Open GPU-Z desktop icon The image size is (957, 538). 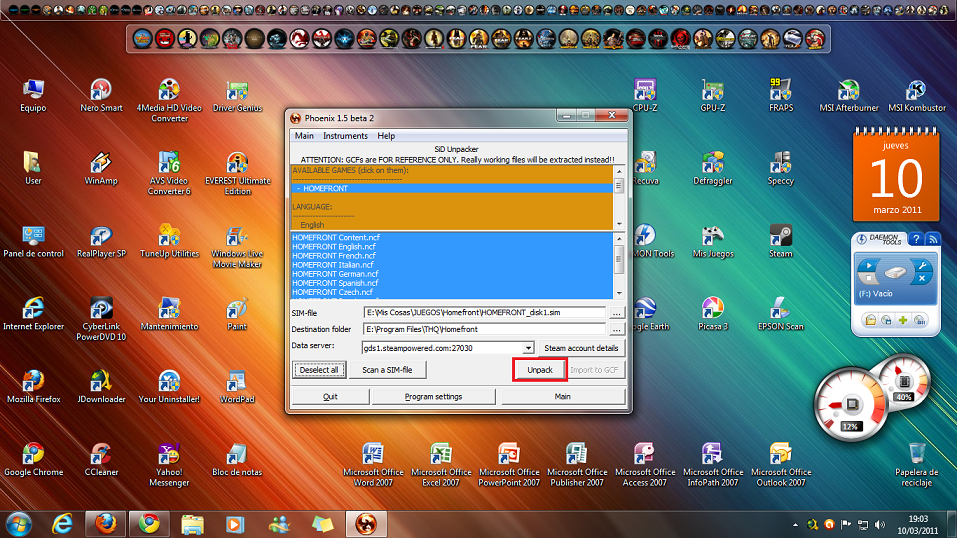click(x=713, y=95)
